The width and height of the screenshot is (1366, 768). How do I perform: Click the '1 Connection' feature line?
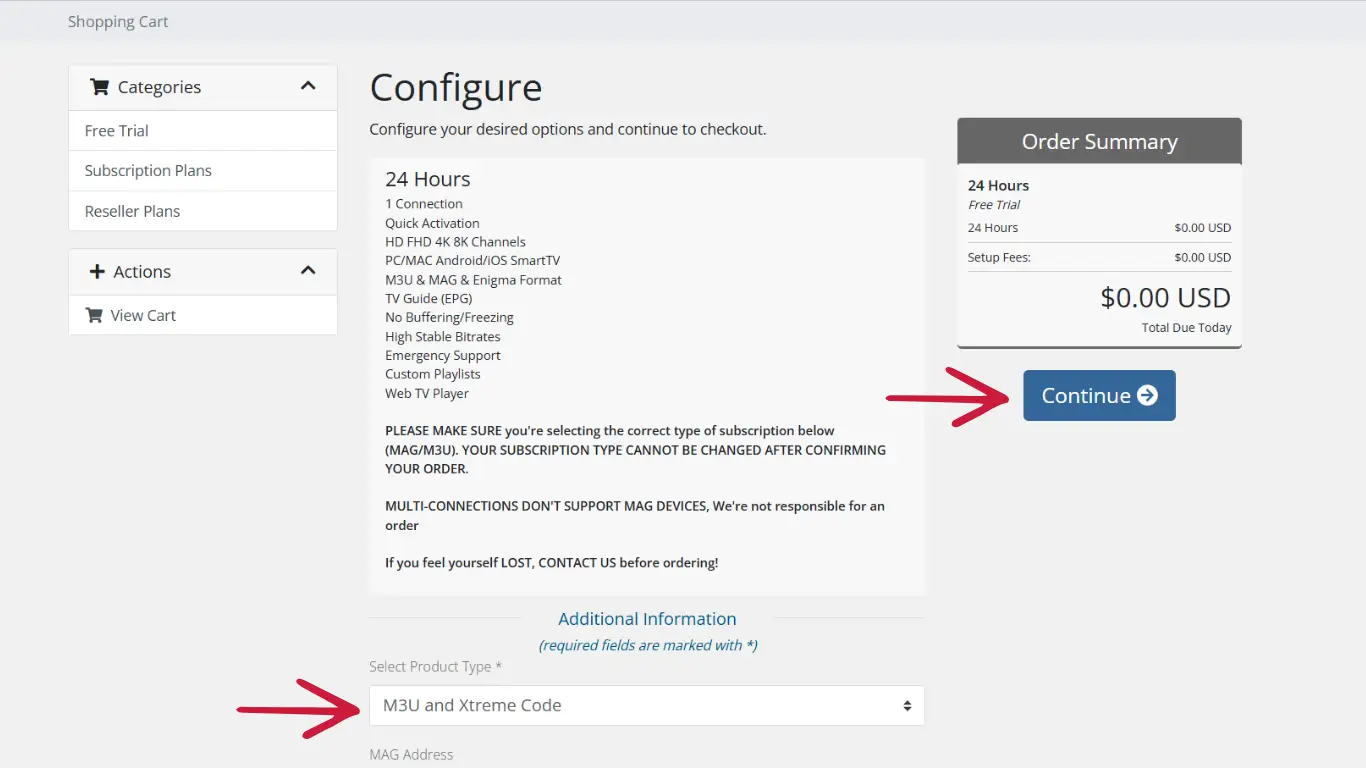pos(424,203)
